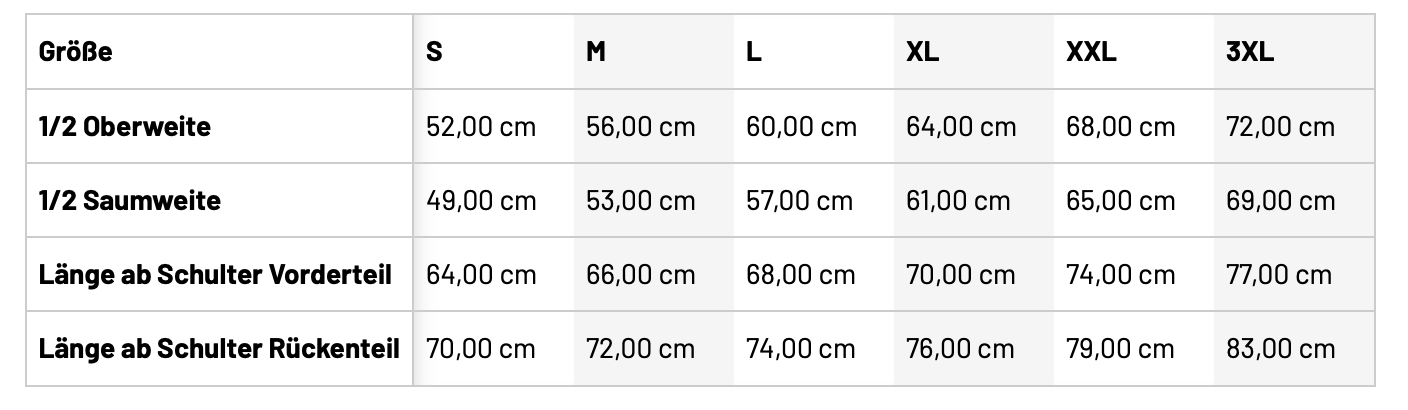The width and height of the screenshot is (1408, 410).
Task: Select the M size column header
Action: [596, 53]
